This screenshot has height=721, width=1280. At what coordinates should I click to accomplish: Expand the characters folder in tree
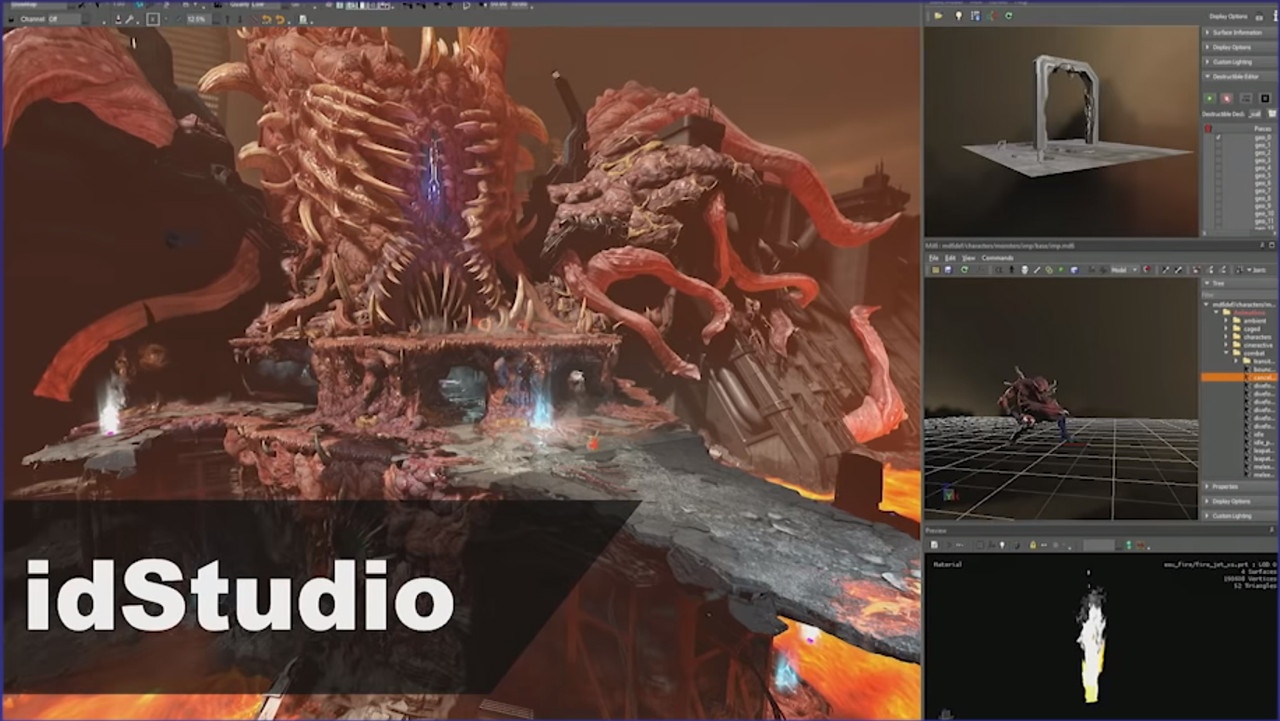coord(1226,337)
